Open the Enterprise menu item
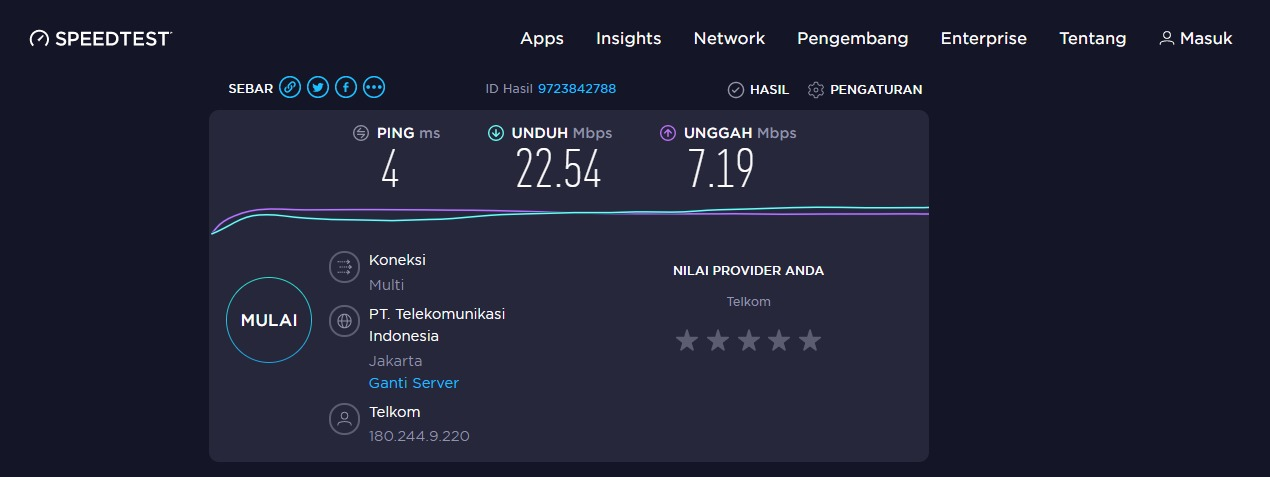Viewport: 1270px width, 477px height. [983, 39]
